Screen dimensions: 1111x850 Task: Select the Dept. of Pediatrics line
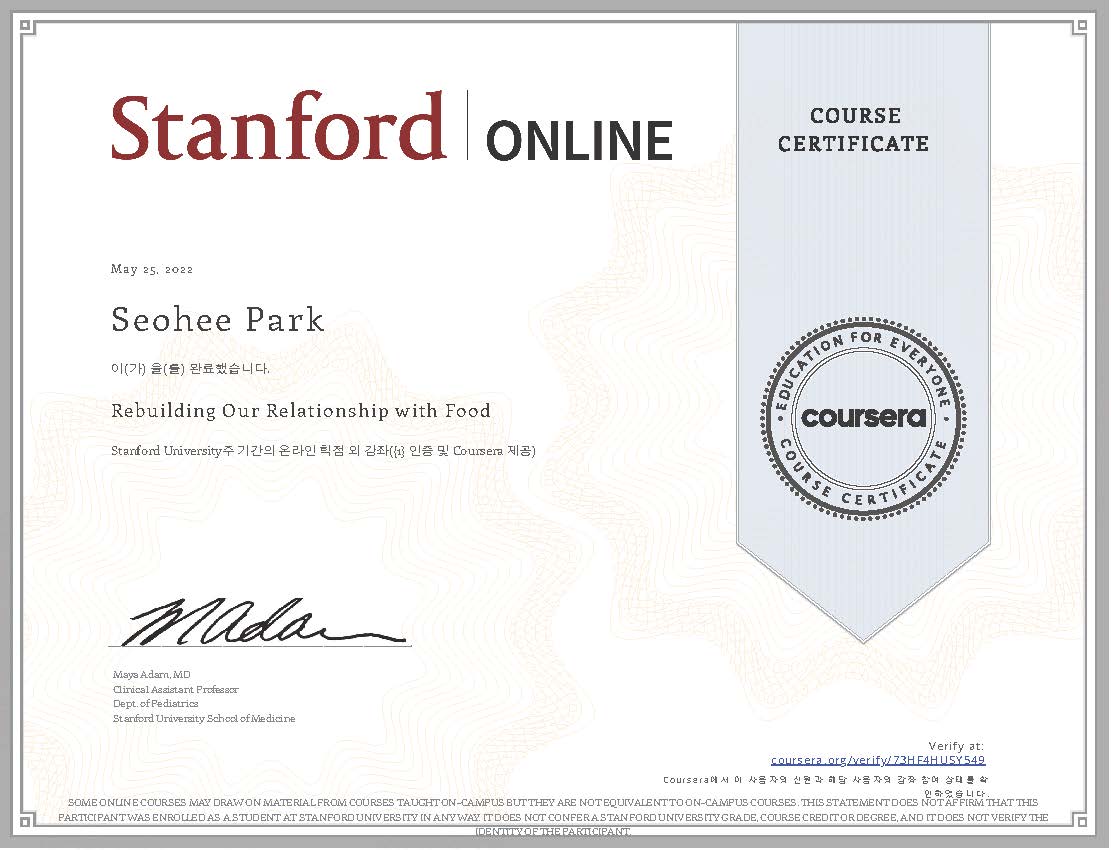click(x=156, y=703)
